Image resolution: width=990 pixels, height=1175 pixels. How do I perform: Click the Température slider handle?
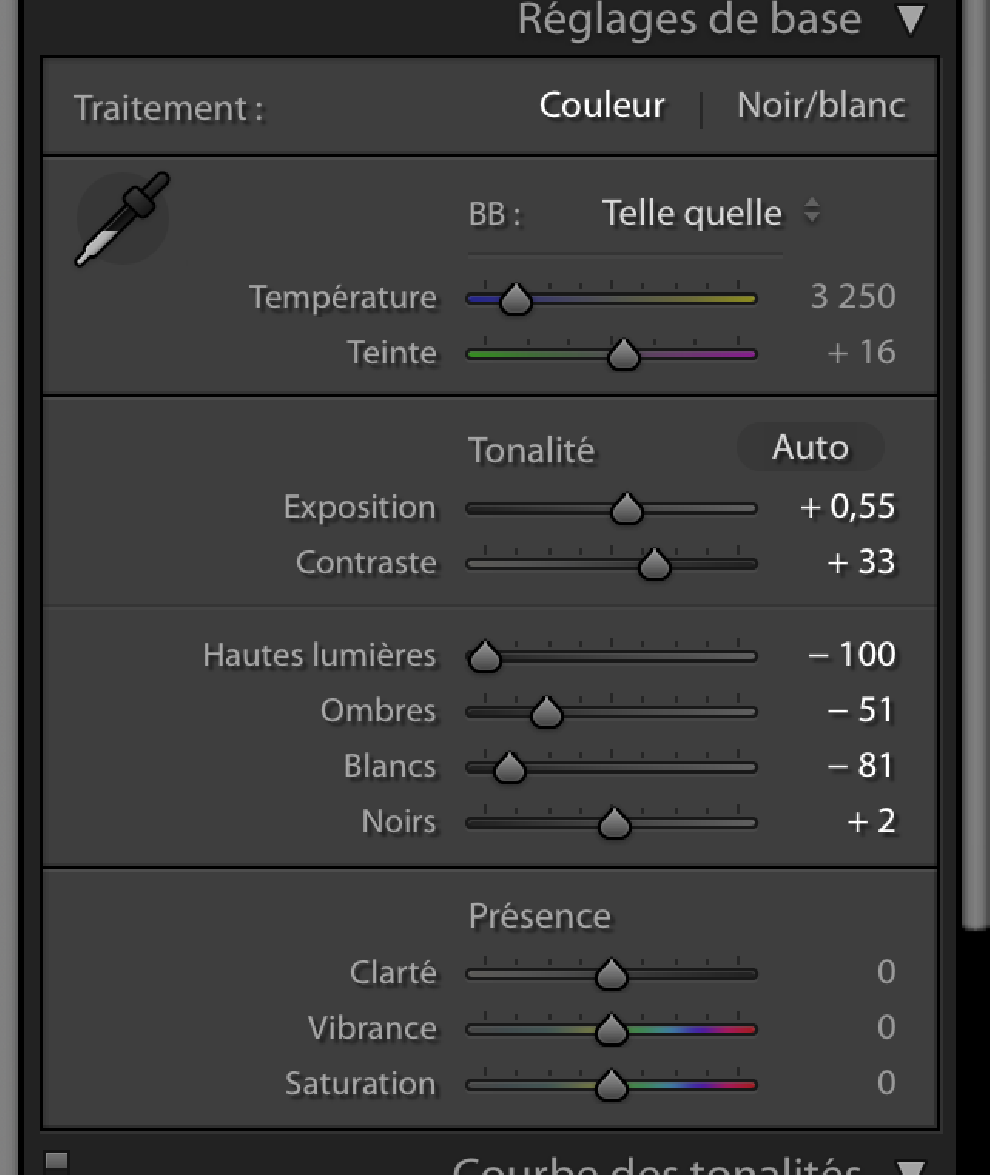click(516, 298)
